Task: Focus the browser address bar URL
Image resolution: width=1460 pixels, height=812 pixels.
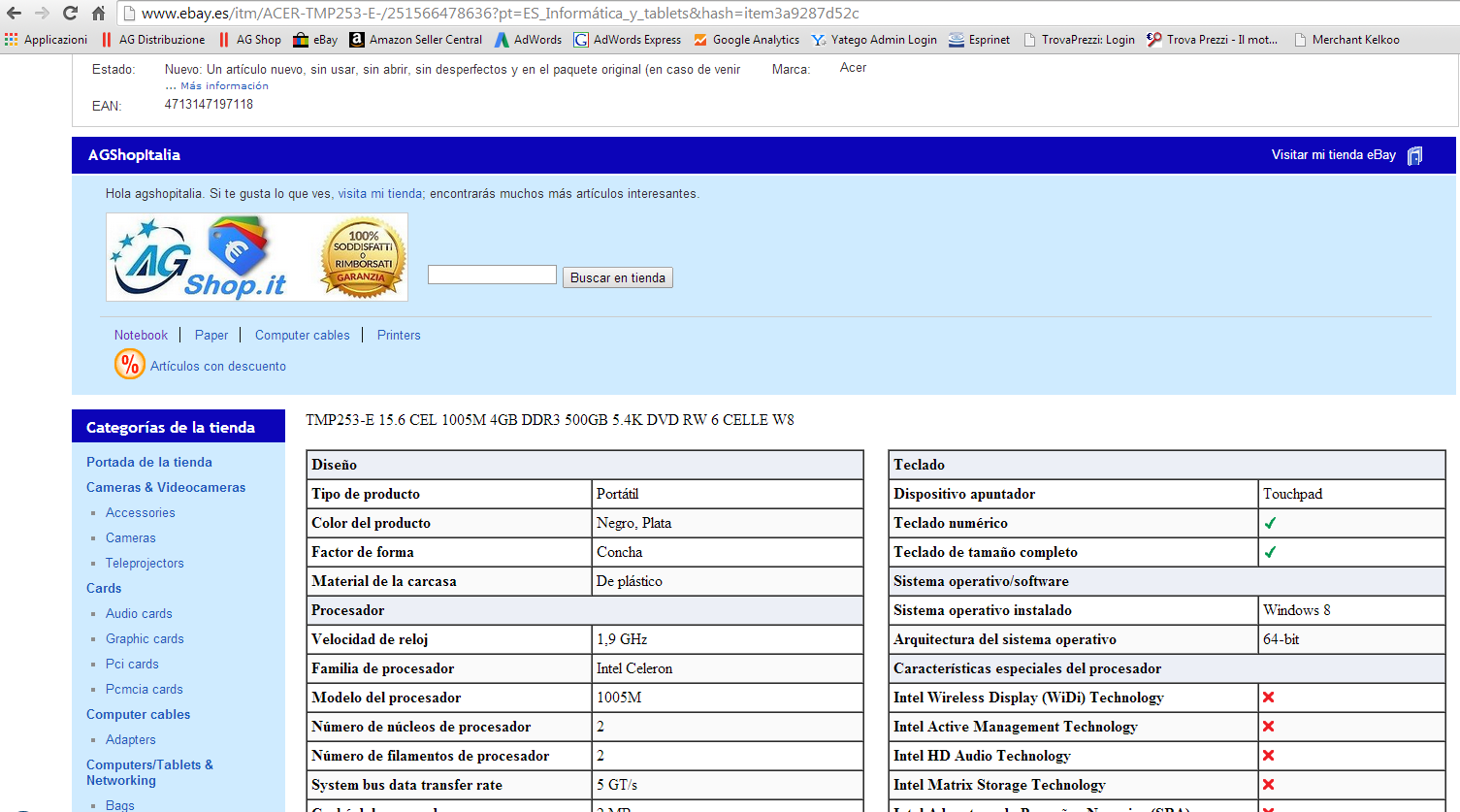Action: [x=500, y=14]
